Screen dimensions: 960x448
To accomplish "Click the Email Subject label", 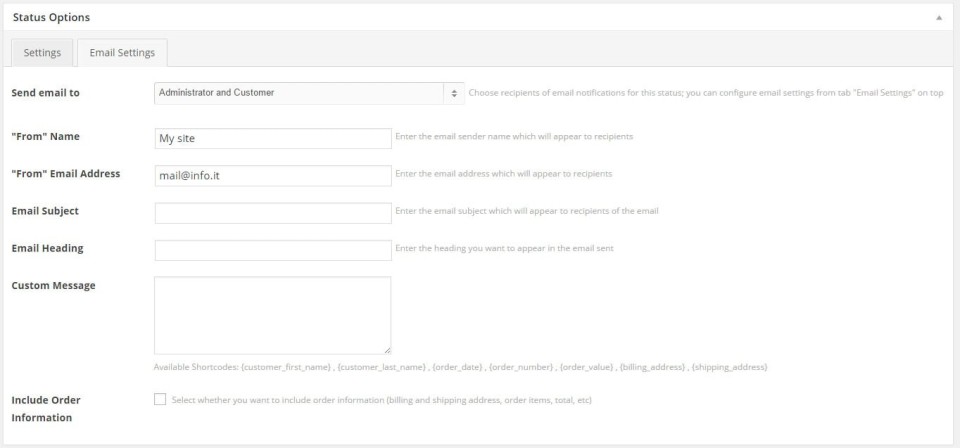I will coord(45,211).
